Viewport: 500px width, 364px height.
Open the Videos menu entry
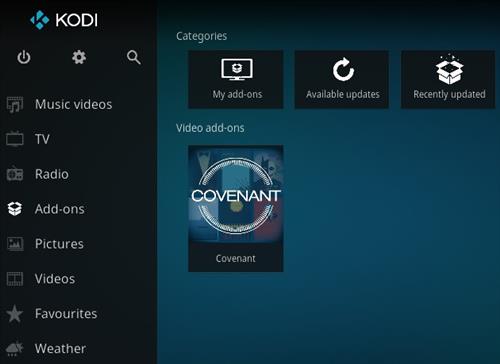click(55, 279)
